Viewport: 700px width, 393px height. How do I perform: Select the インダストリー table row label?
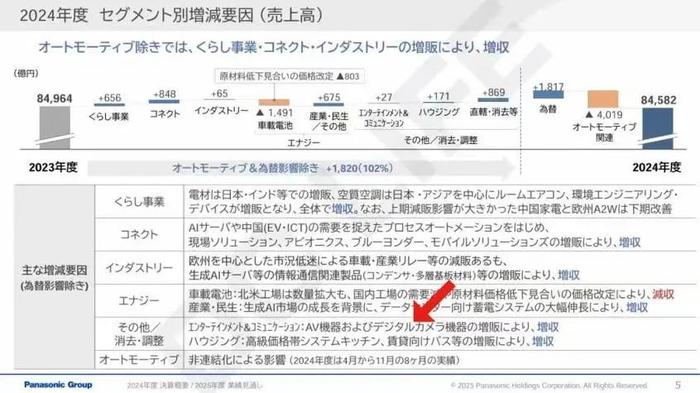(x=139, y=268)
